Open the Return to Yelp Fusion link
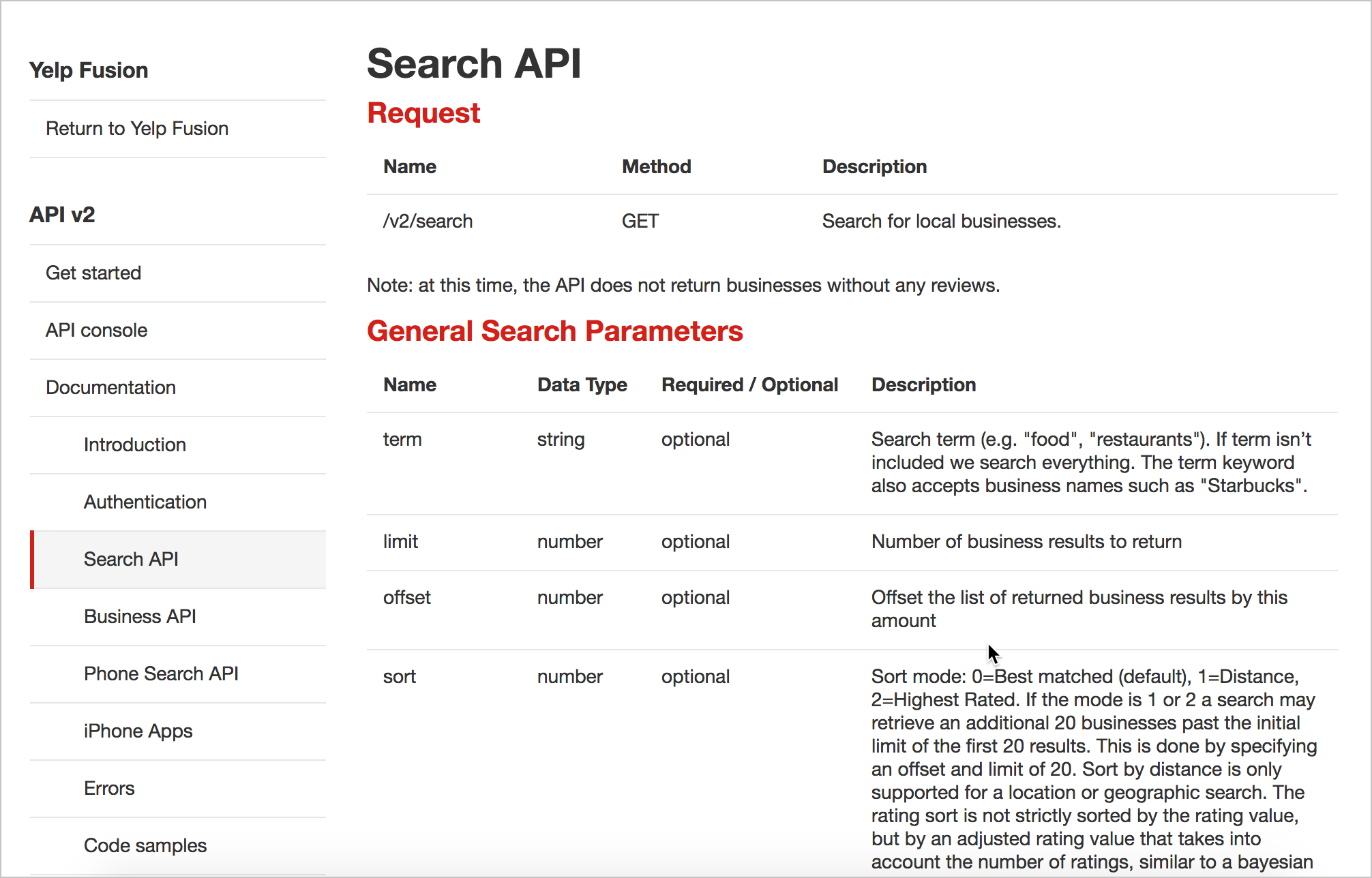This screenshot has width=1372, height=878. pyautogui.click(x=136, y=128)
